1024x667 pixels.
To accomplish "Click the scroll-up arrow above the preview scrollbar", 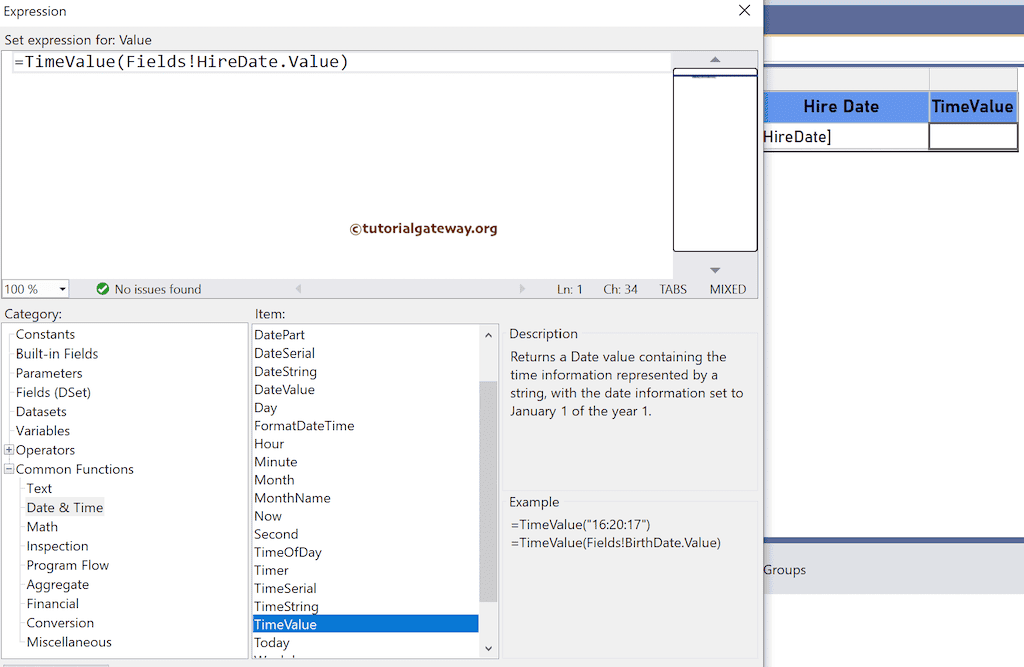I will (715, 58).
